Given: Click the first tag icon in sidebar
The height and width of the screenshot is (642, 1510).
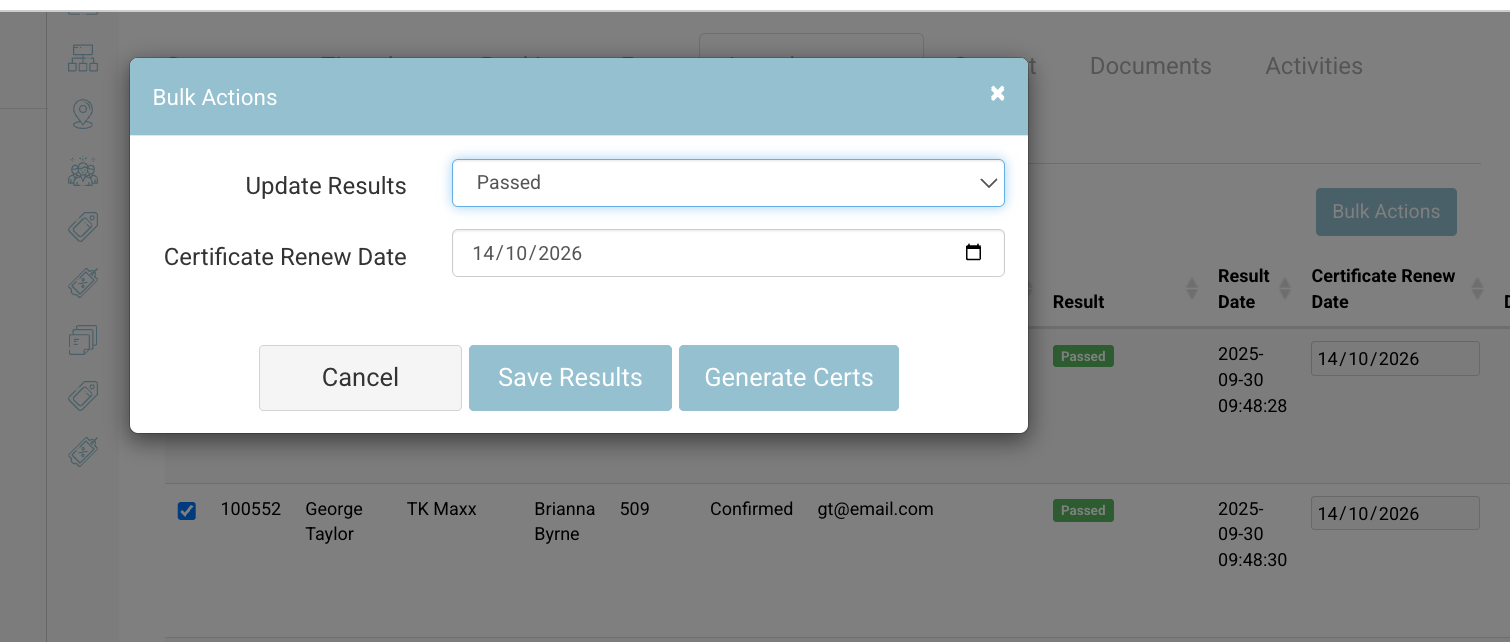Looking at the screenshot, I should (83, 227).
